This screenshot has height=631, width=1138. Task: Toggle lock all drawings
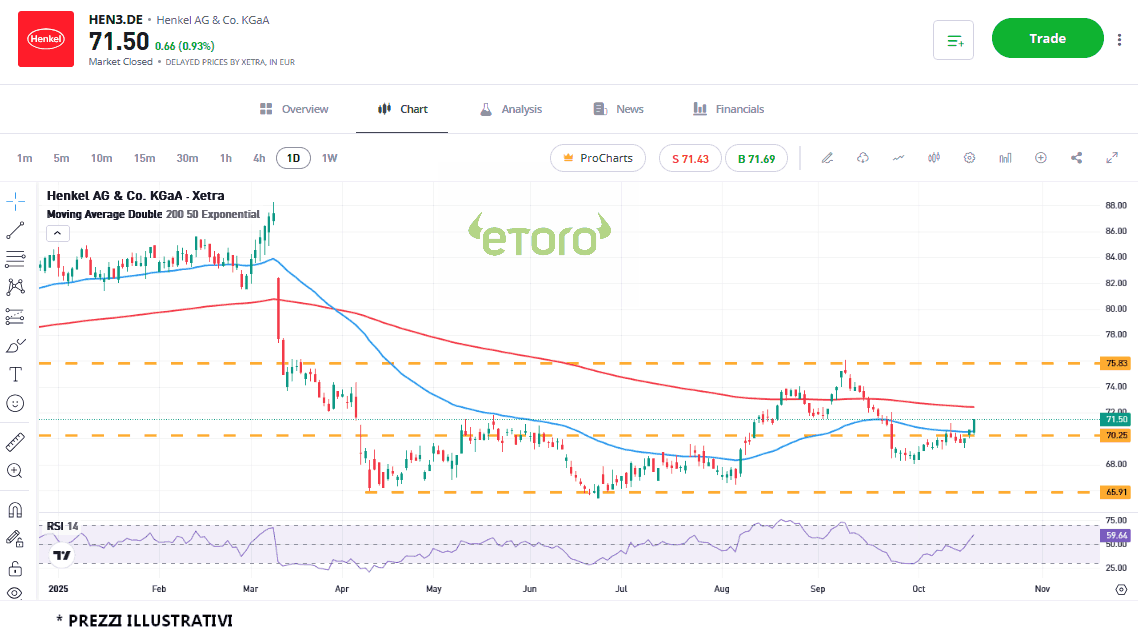click(x=15, y=568)
